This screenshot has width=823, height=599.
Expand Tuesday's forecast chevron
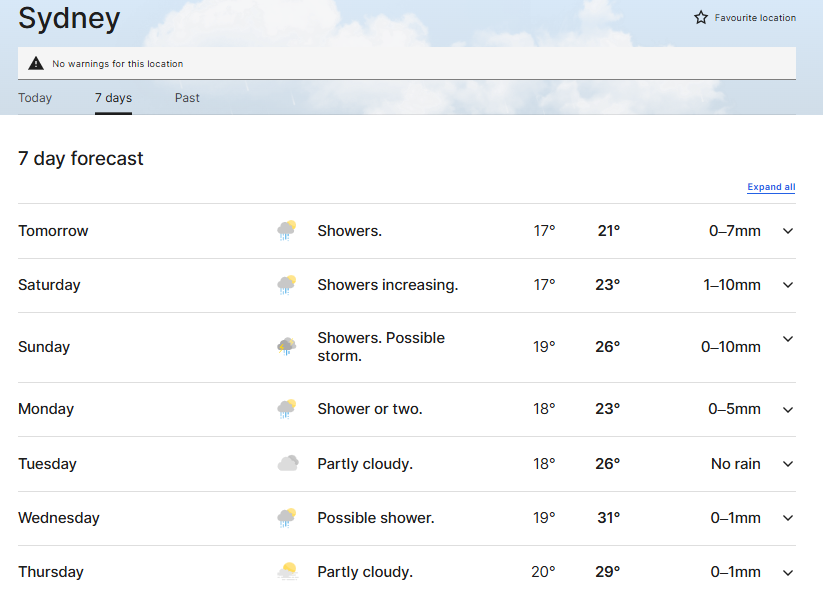788,464
